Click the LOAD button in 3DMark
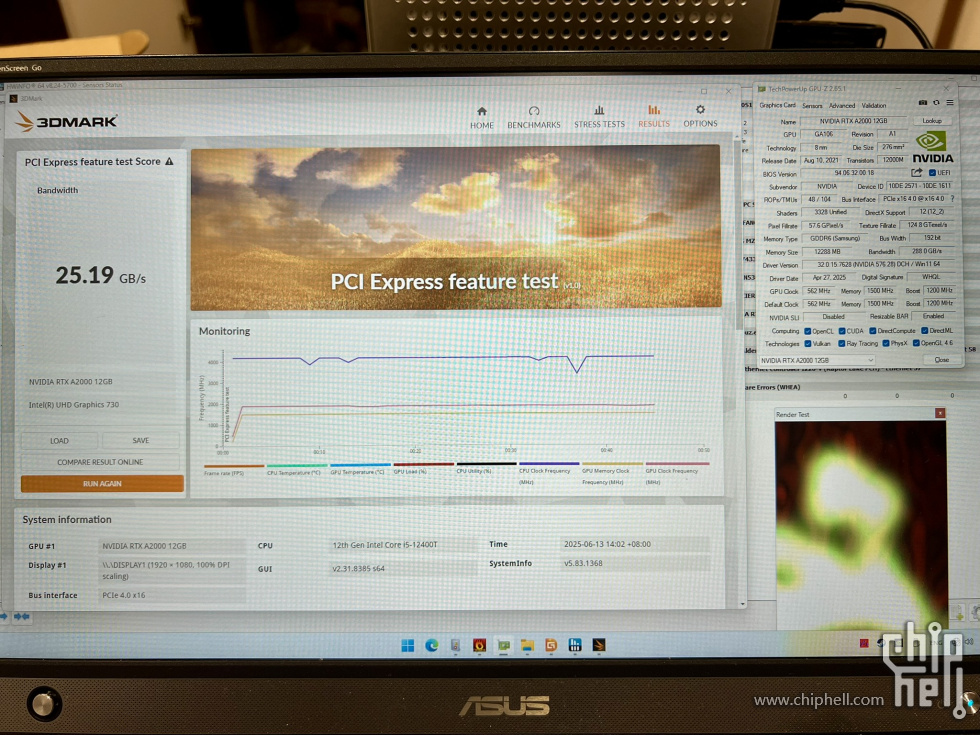Screen dimensions: 980x735 (59, 441)
